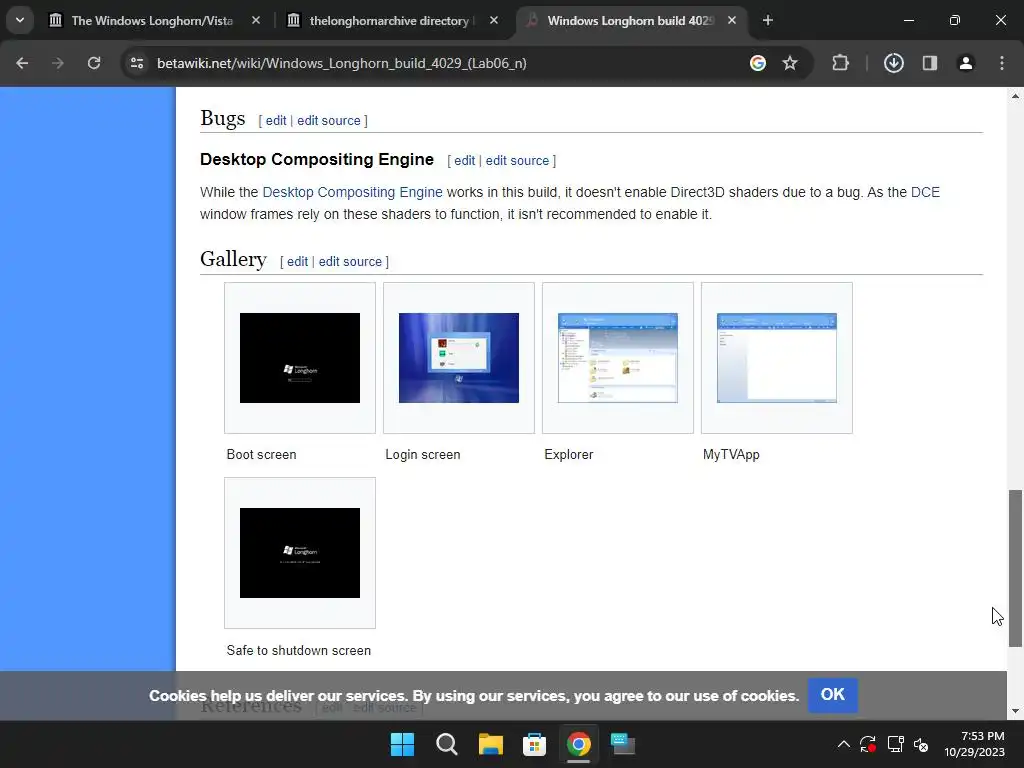Click the muted volume tray icon

pyautogui.click(x=921, y=744)
